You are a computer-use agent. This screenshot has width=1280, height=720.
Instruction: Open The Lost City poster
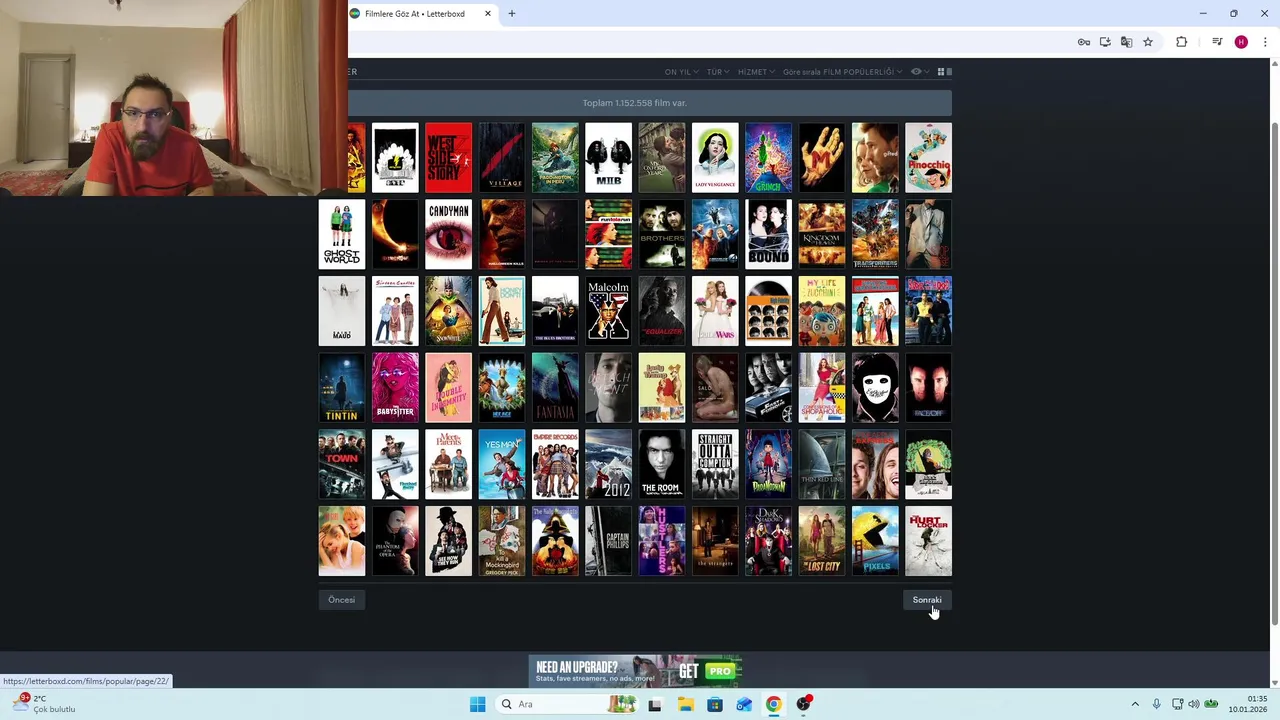(x=822, y=541)
